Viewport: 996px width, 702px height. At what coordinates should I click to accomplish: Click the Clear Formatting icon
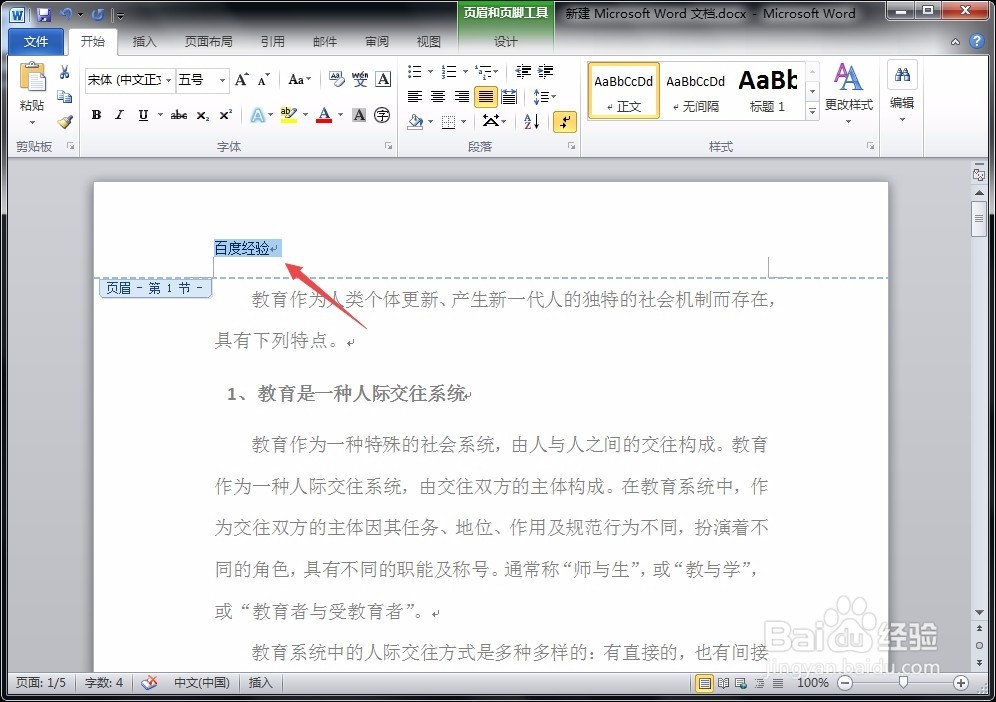337,79
